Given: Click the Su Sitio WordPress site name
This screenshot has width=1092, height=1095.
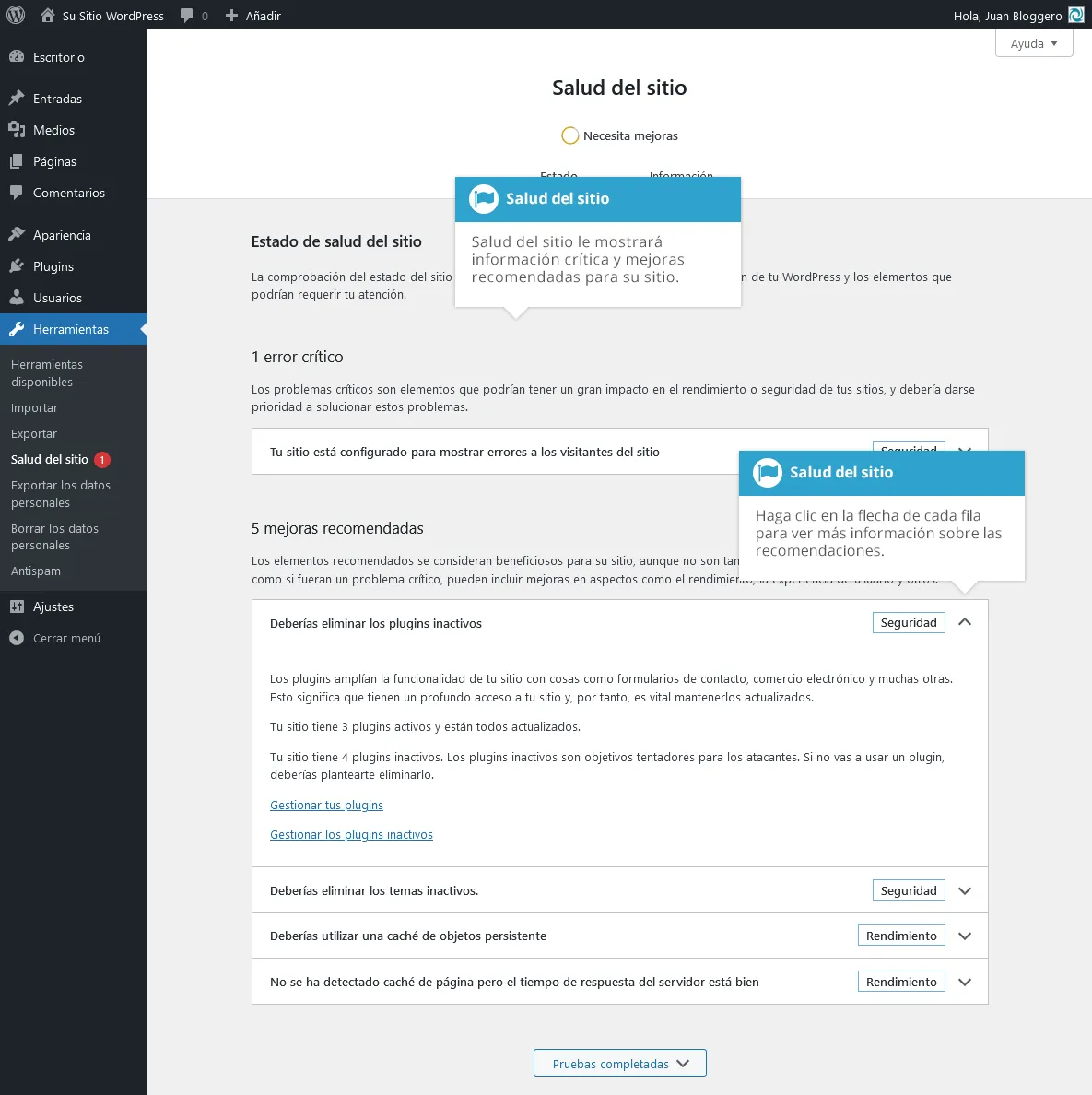Looking at the screenshot, I should click(x=113, y=16).
